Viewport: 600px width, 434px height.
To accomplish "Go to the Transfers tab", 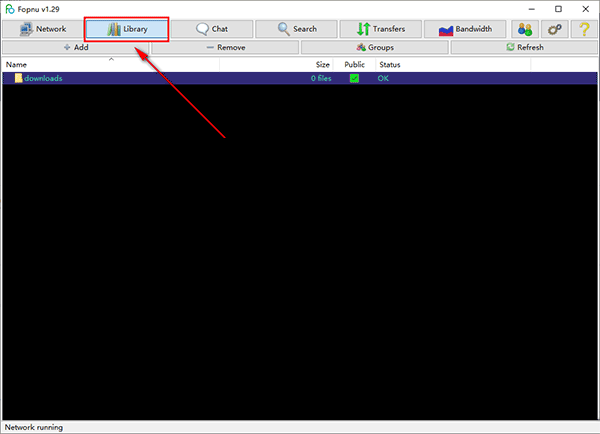I will tap(381, 29).
